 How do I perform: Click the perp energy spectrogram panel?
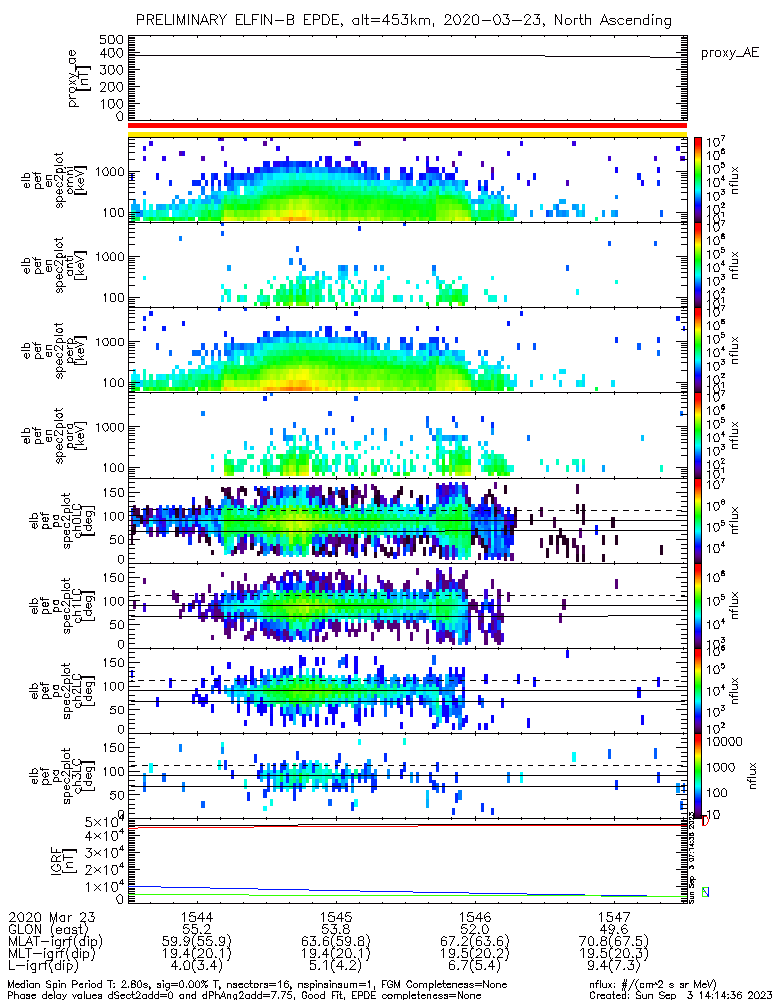click(x=408, y=350)
